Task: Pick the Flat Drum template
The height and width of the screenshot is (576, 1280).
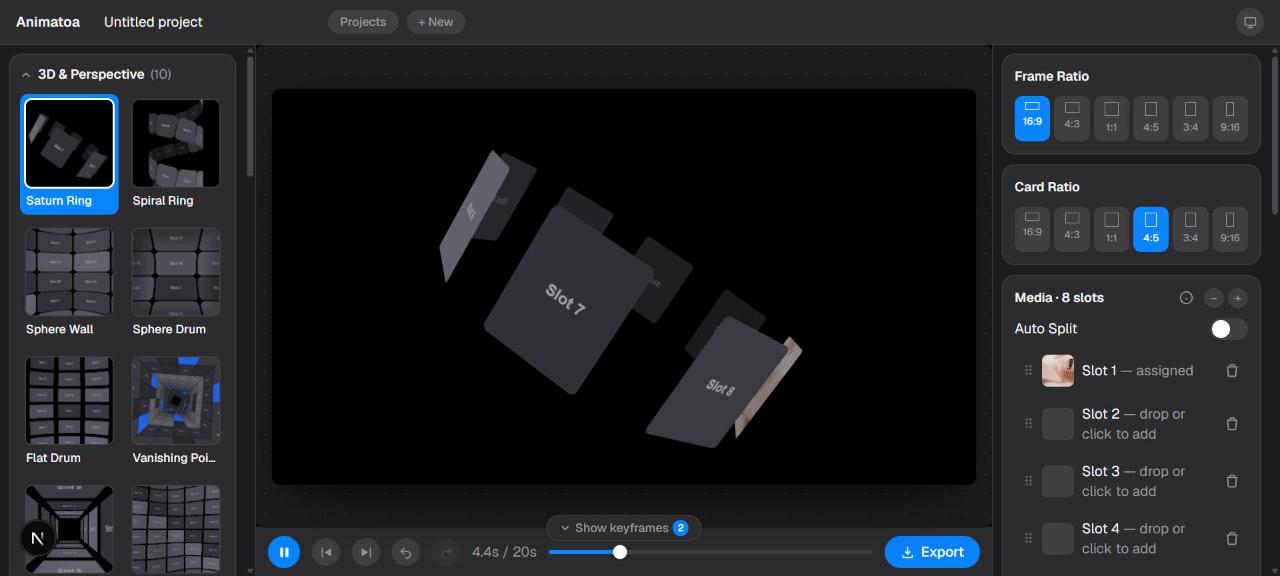Action: [69, 411]
